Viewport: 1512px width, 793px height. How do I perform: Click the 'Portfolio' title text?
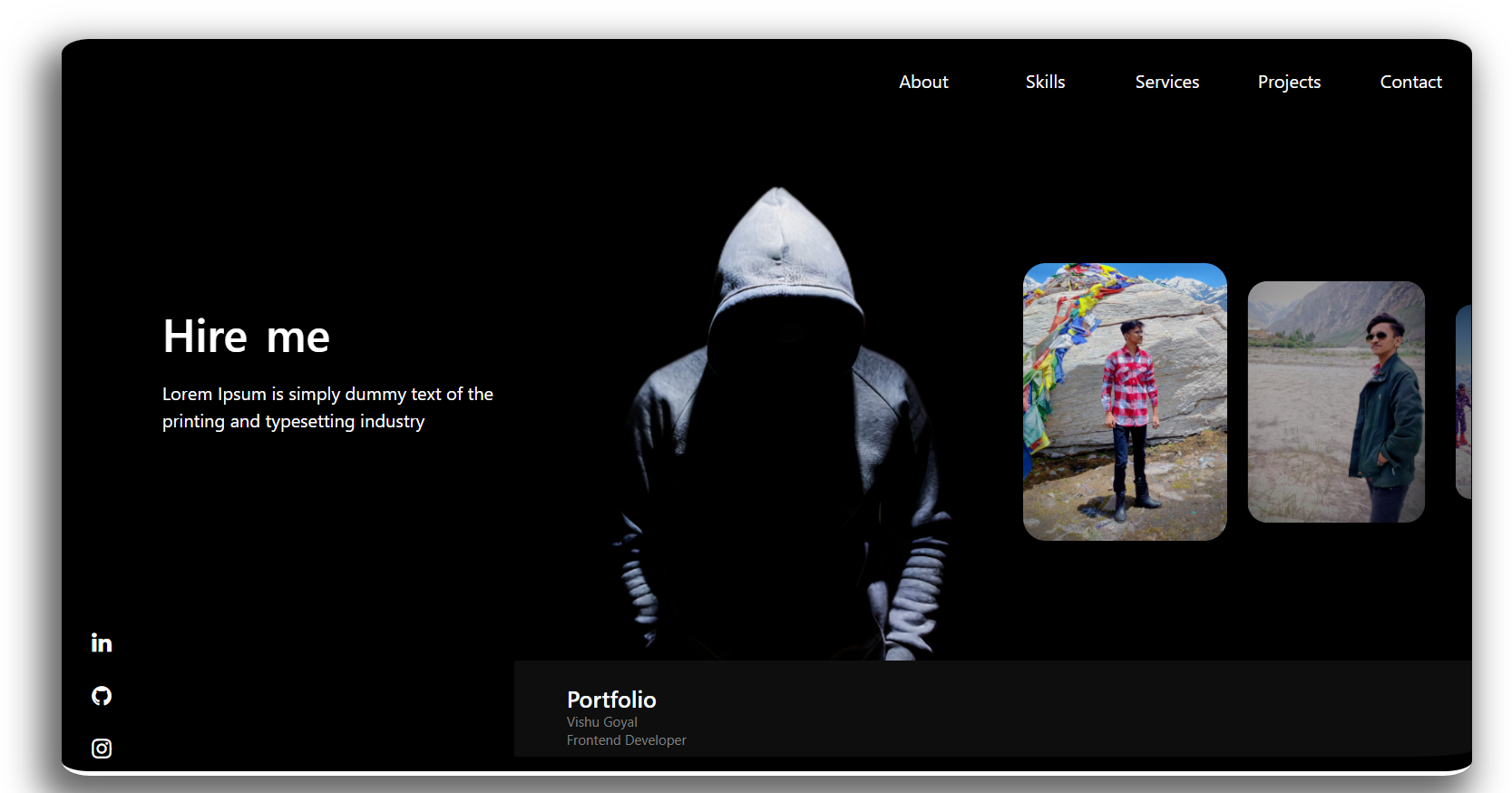611,700
